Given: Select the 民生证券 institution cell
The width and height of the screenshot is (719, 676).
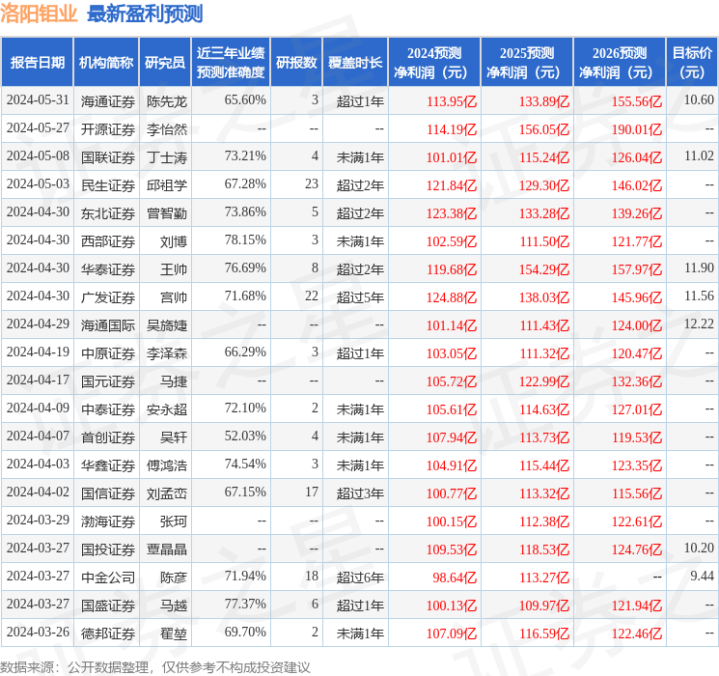Looking at the screenshot, I should pyautogui.click(x=108, y=185).
